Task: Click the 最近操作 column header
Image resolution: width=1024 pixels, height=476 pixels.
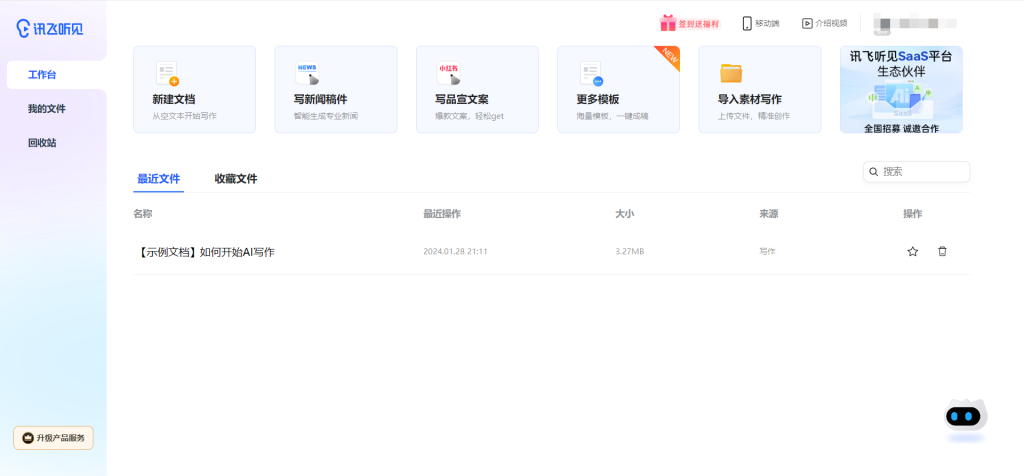Action: pos(442,214)
